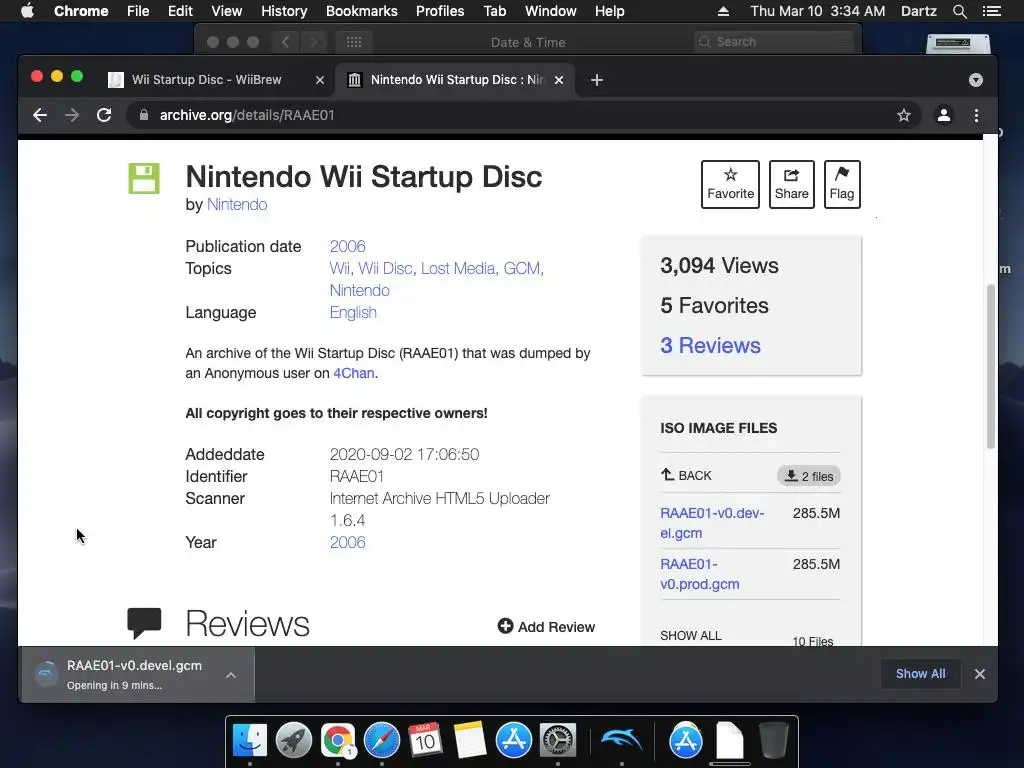Open Notes from the Dock
This screenshot has width=1024, height=768.
click(469, 740)
